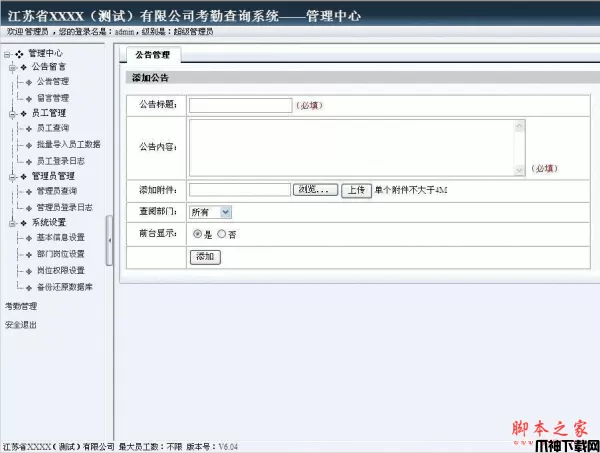Click the 单个附件不大于4M hint text
The height and width of the screenshot is (453, 600).
click(x=411, y=190)
